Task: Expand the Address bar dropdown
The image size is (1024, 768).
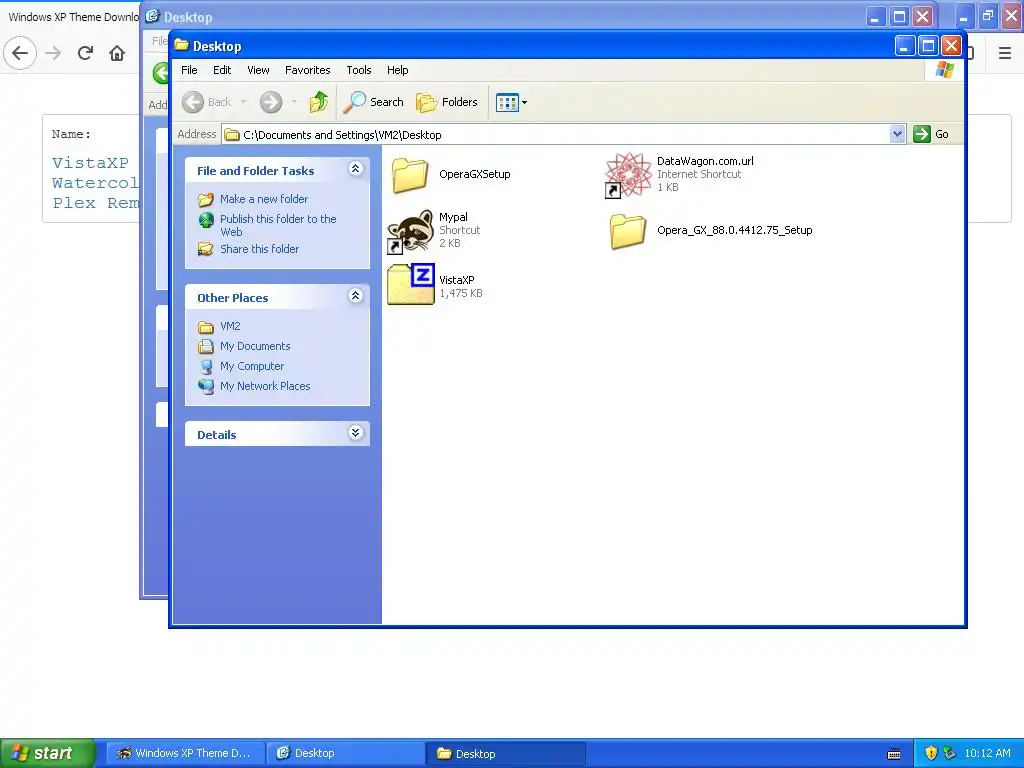Action: point(897,134)
